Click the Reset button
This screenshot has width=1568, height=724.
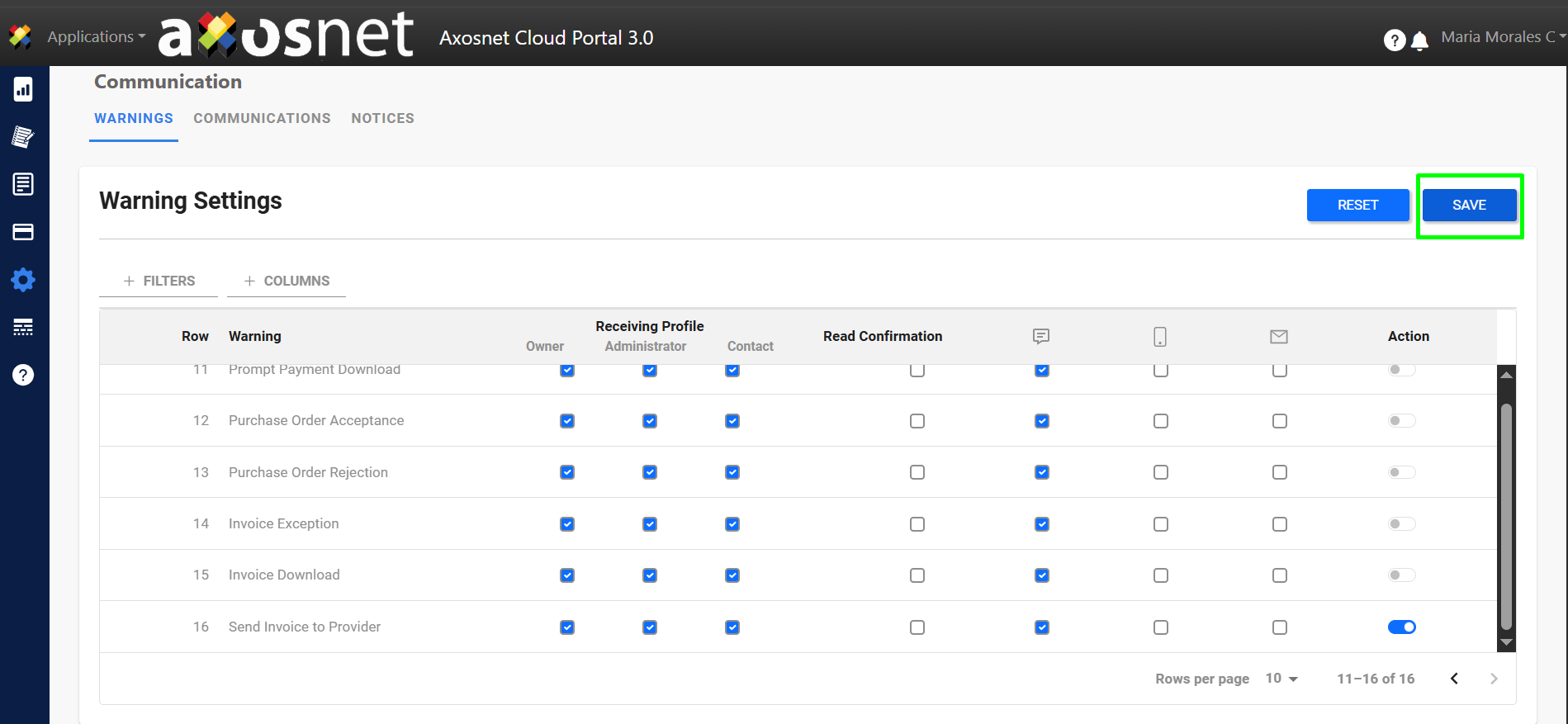(1357, 205)
